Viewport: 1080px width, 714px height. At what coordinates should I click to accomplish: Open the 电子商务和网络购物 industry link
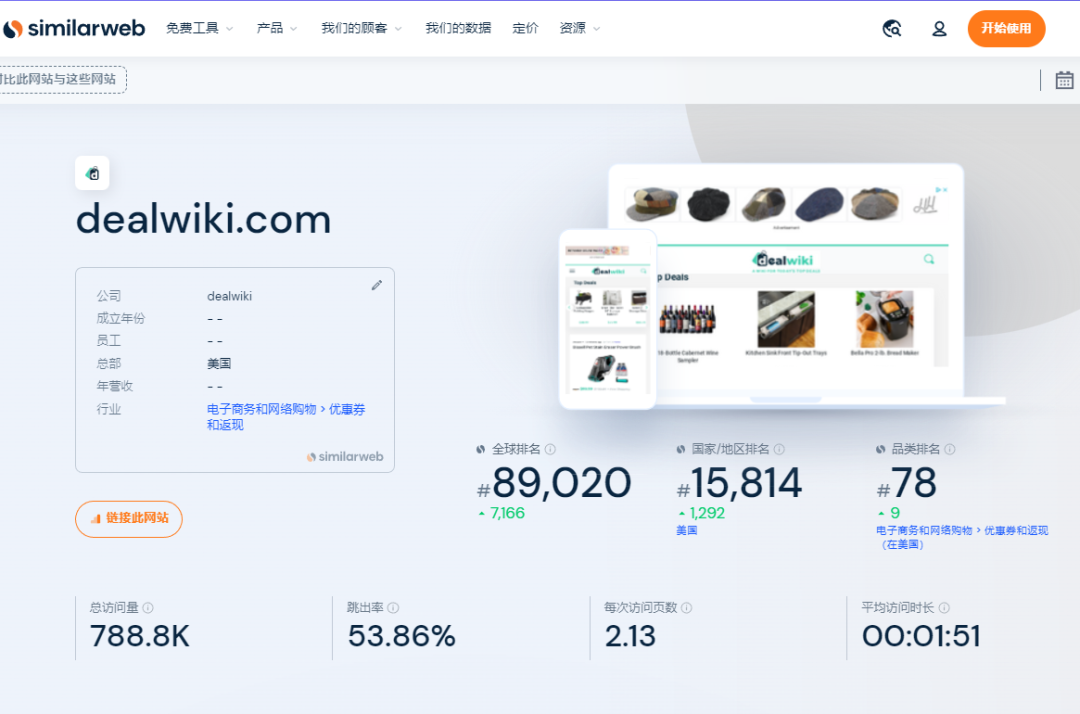pos(262,409)
